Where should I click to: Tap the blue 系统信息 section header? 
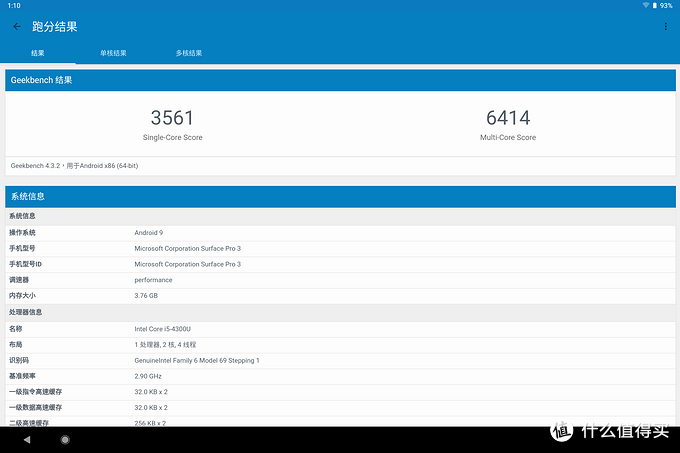340,196
